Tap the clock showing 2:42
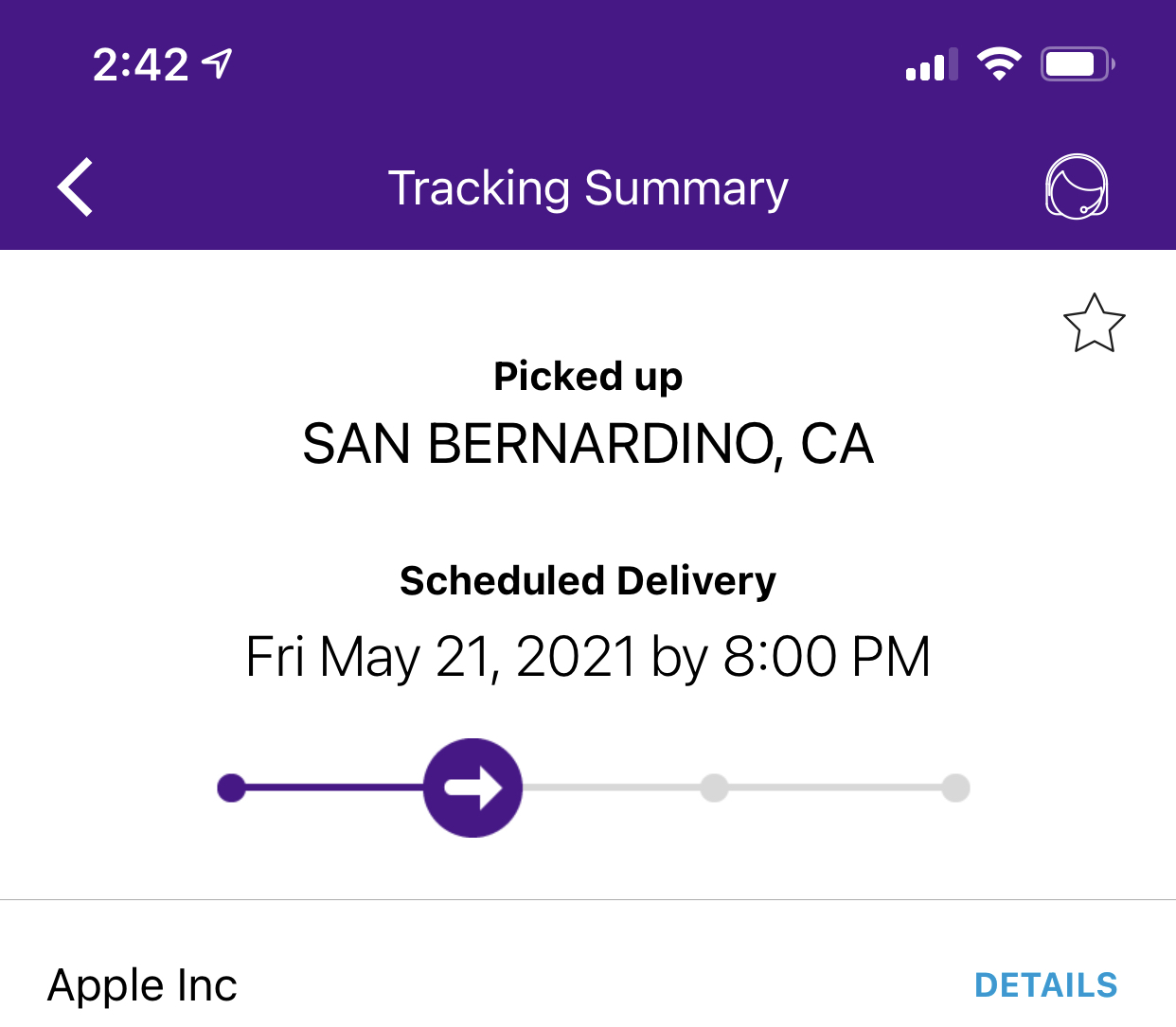Viewport: 1176px width, 1027px height. tap(141, 64)
